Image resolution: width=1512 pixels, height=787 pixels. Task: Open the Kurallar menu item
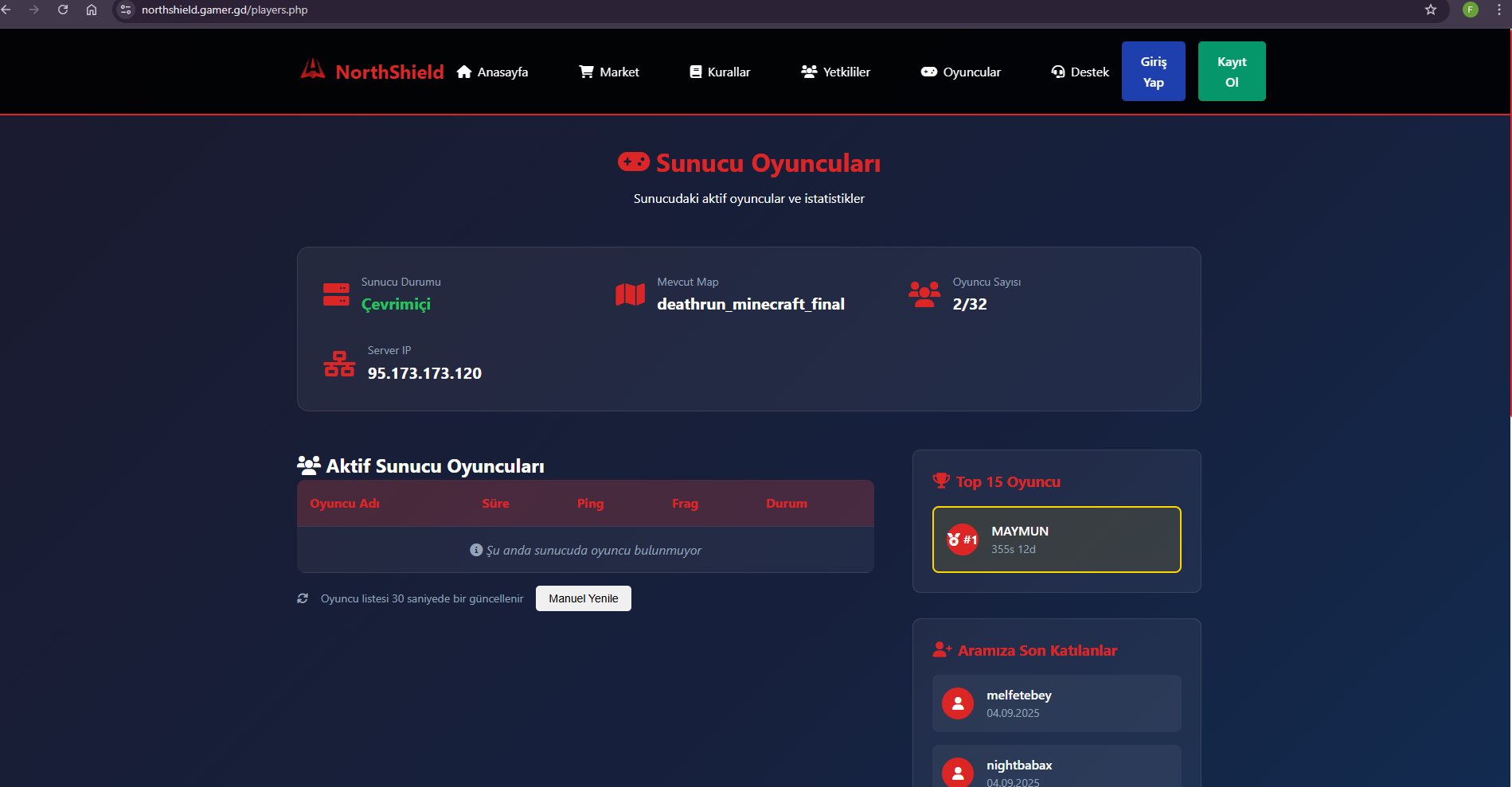[x=720, y=72]
